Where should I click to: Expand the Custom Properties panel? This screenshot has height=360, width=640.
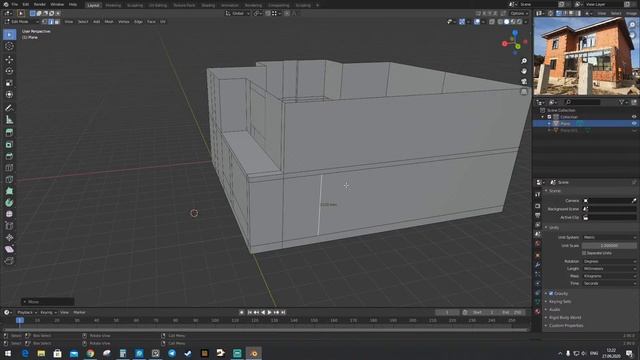point(566,326)
